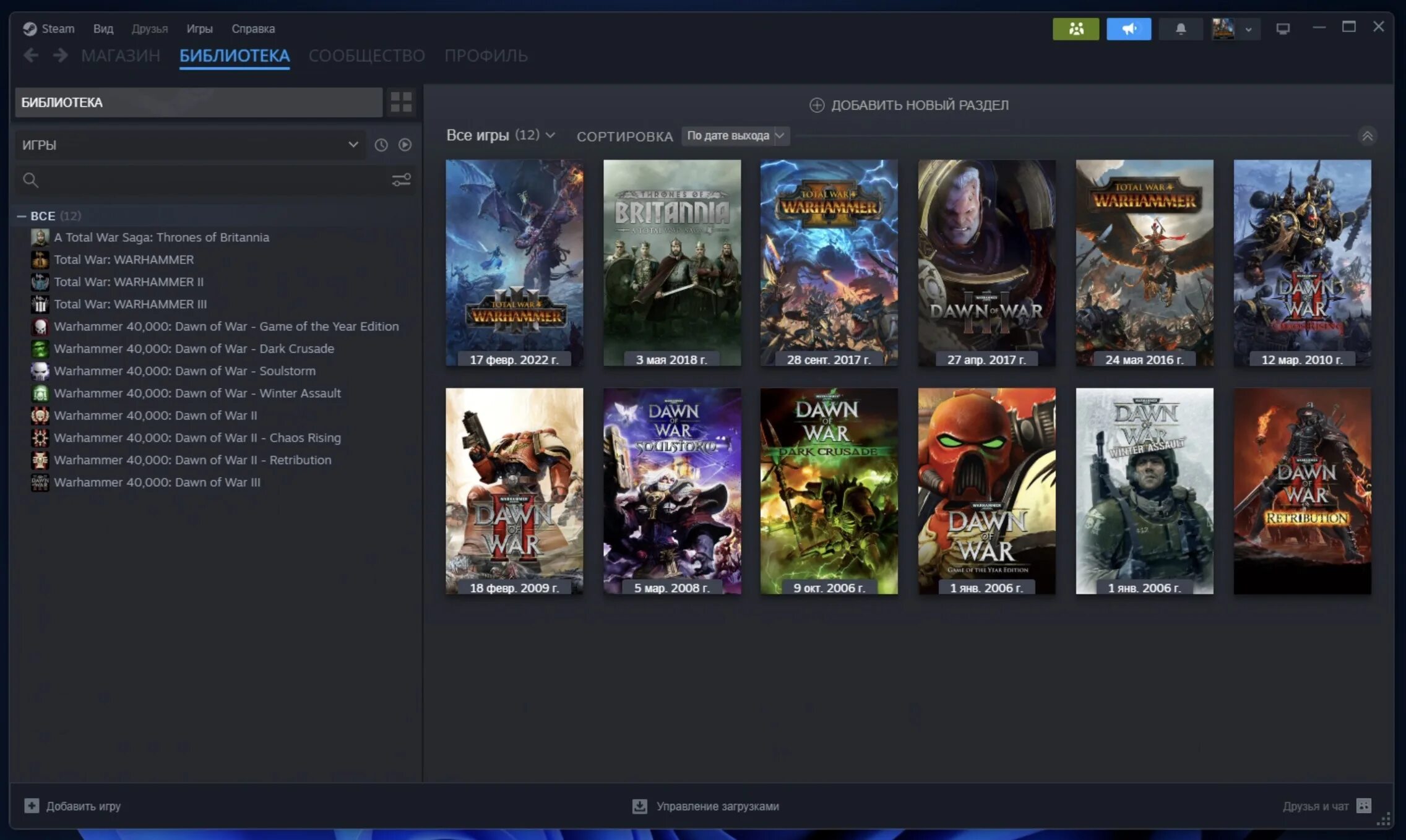Open the green friends button
This screenshot has width=1406, height=840.
tap(1076, 28)
